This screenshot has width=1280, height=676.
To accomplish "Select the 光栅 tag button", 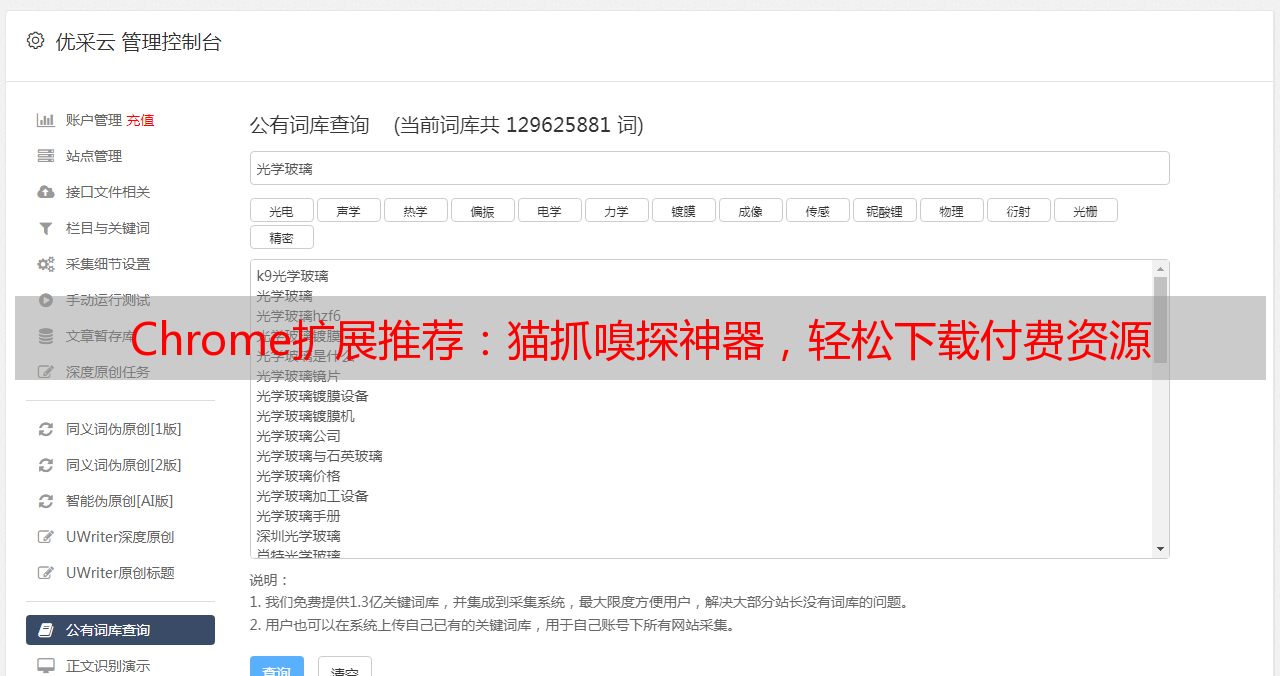I will [x=1086, y=210].
